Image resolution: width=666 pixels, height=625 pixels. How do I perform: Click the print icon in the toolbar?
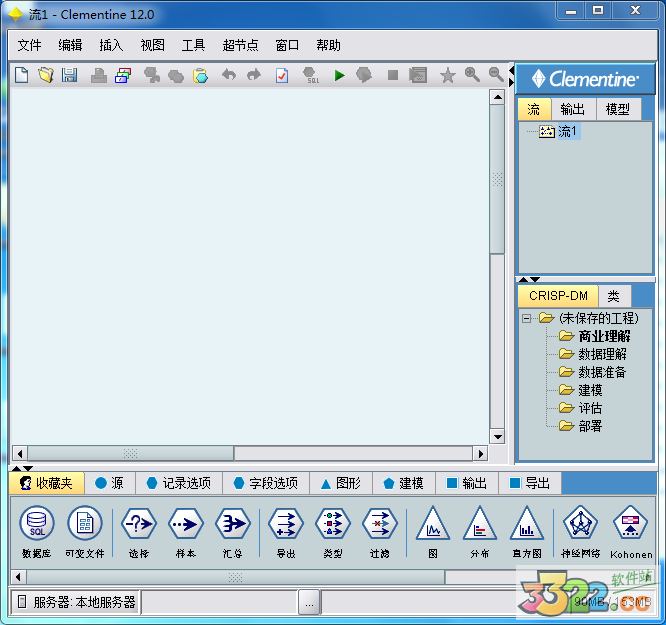(x=99, y=76)
